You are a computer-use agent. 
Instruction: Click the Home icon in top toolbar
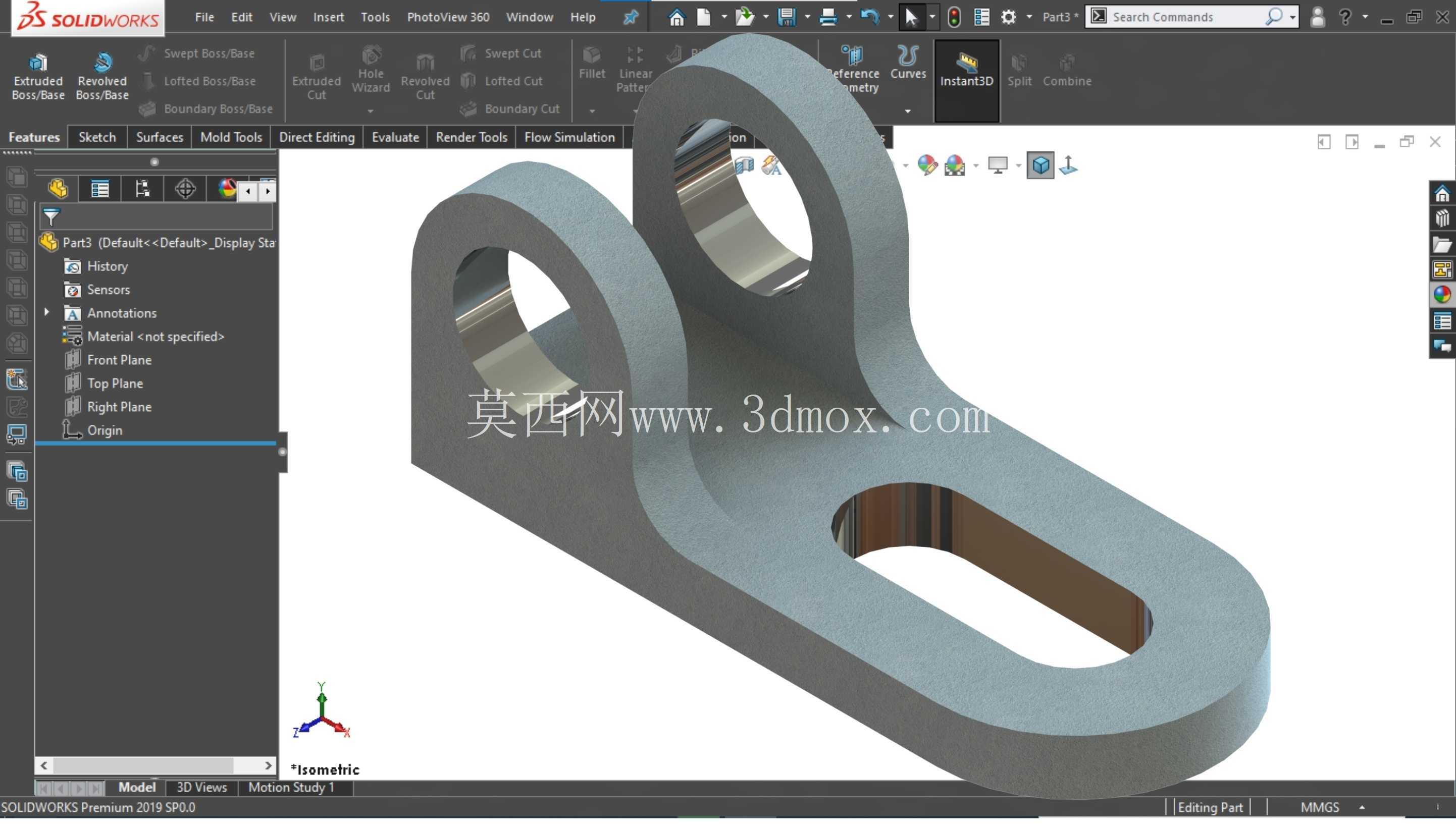click(x=676, y=17)
